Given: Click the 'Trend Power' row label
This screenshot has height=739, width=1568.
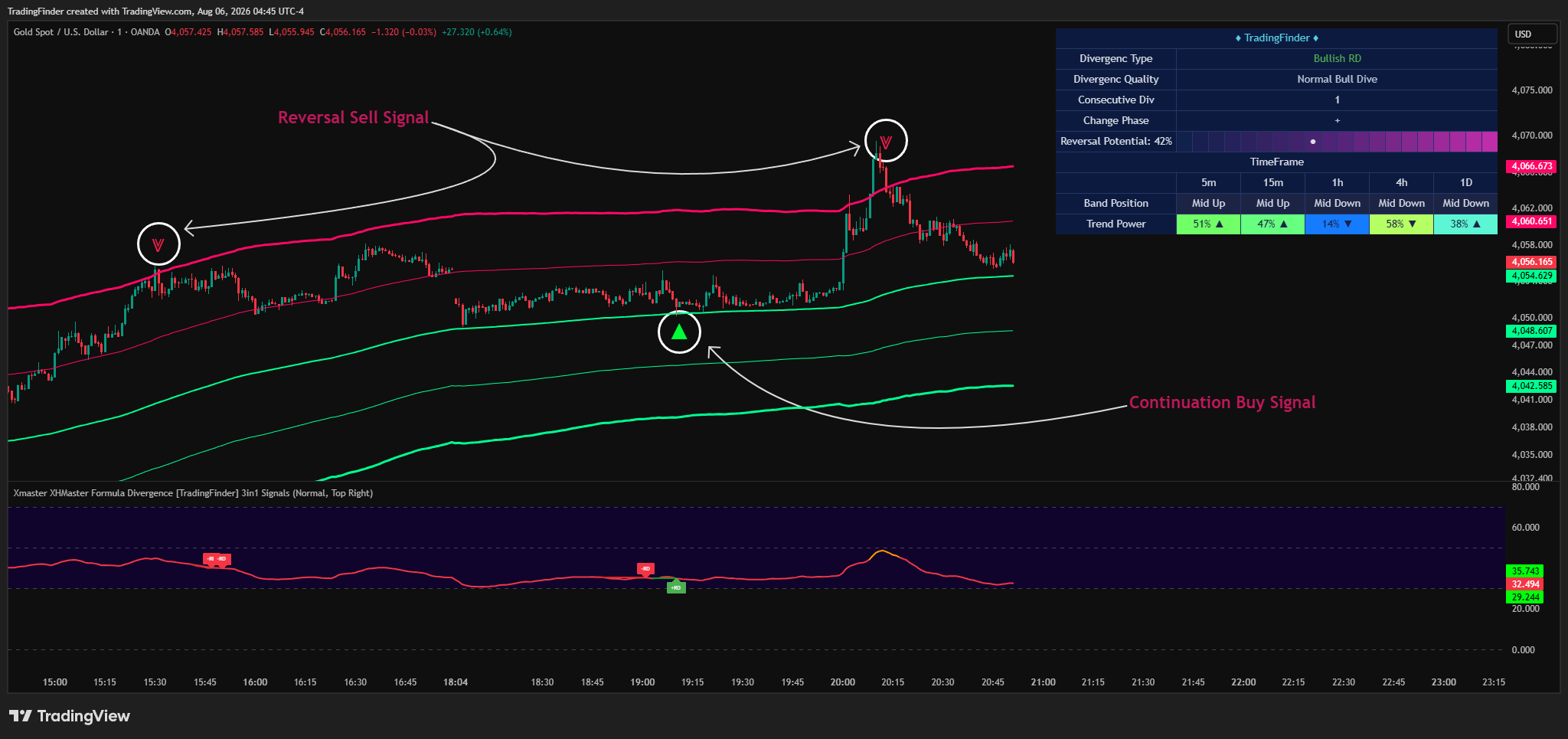Looking at the screenshot, I should (1116, 224).
